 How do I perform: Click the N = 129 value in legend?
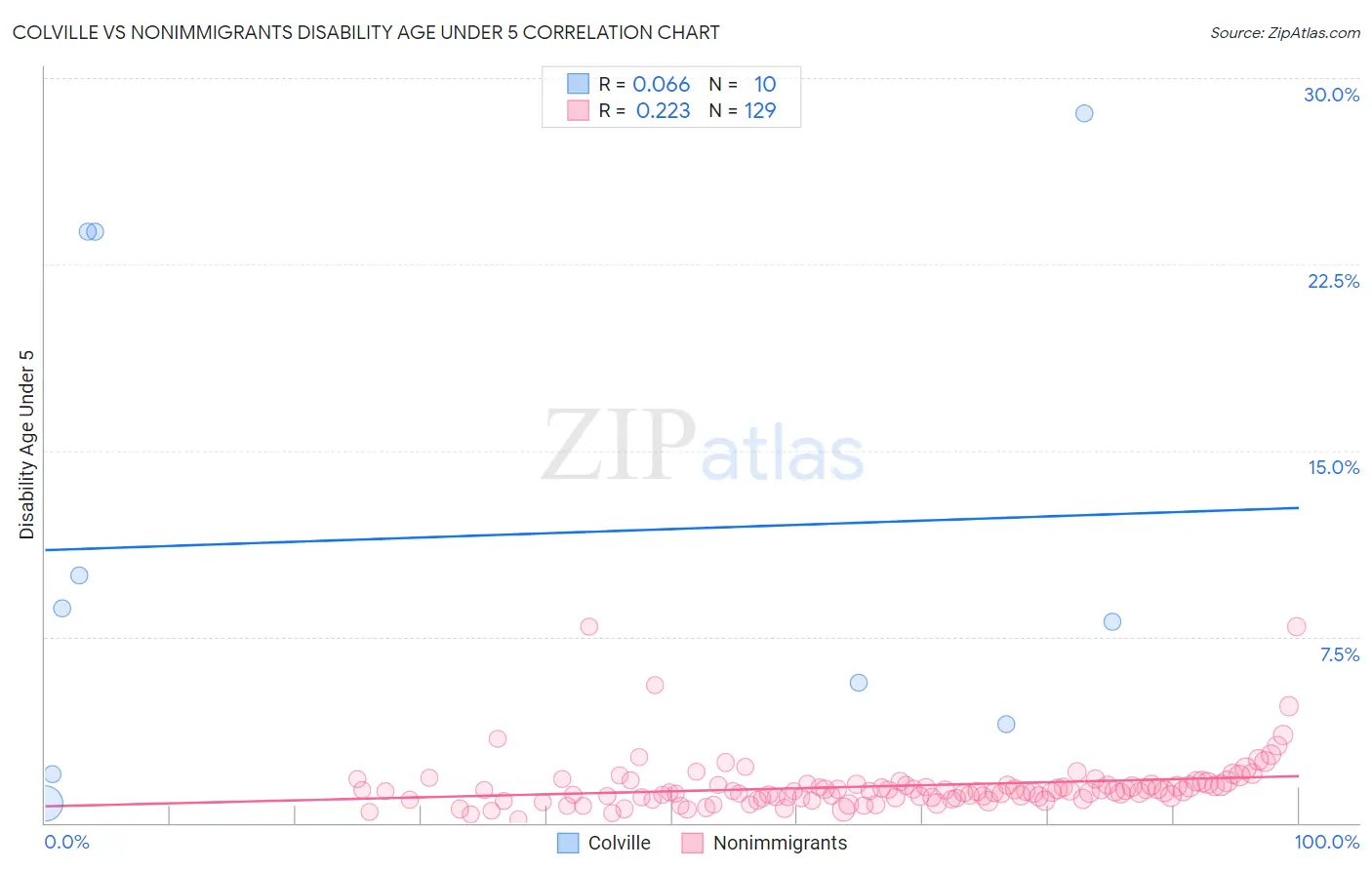(743, 110)
